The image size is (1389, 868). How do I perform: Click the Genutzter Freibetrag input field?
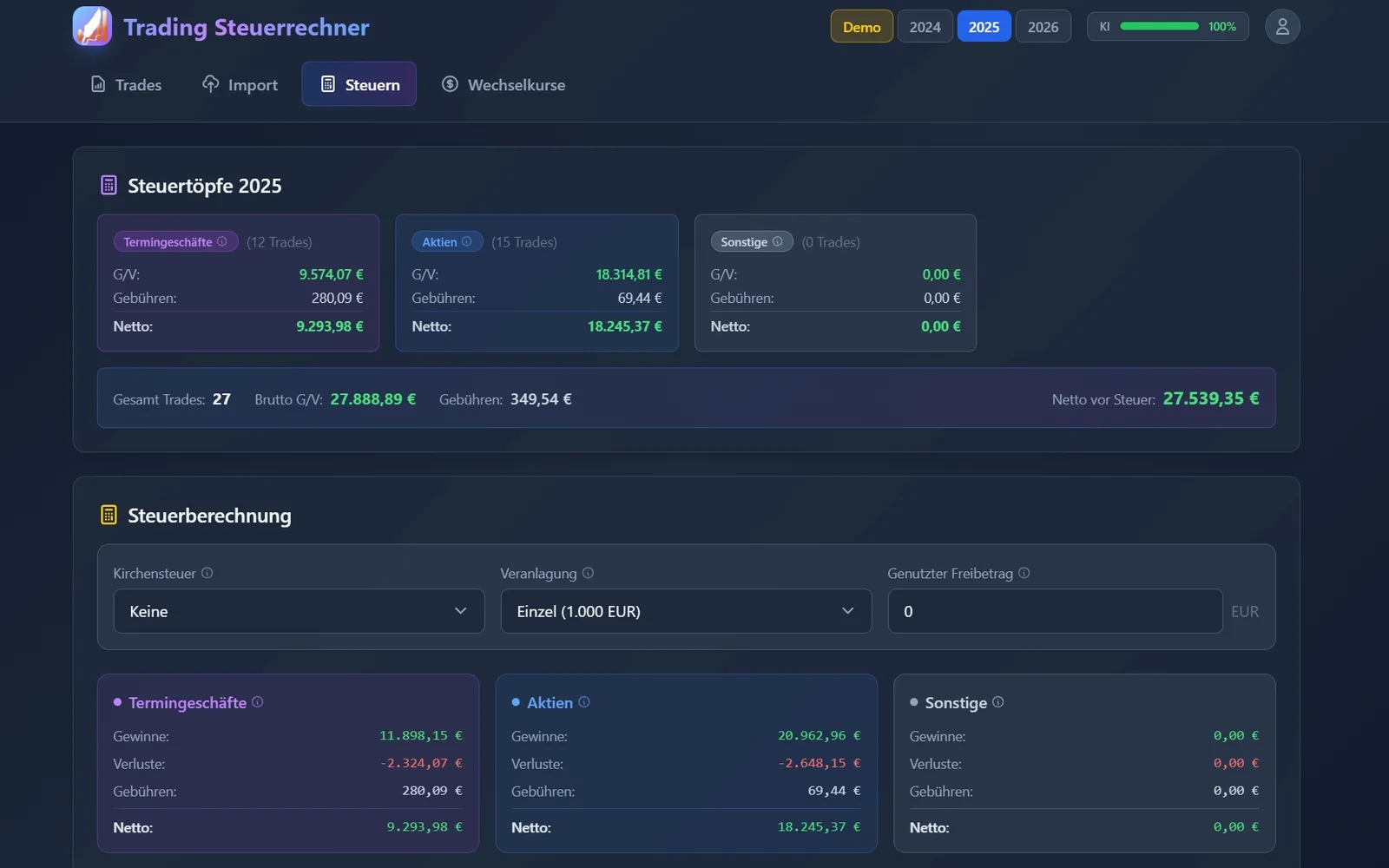[1056, 611]
